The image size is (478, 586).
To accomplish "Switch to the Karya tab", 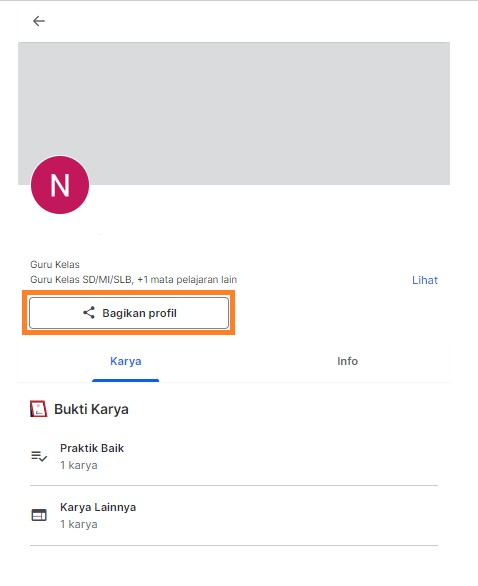I will 126,361.
